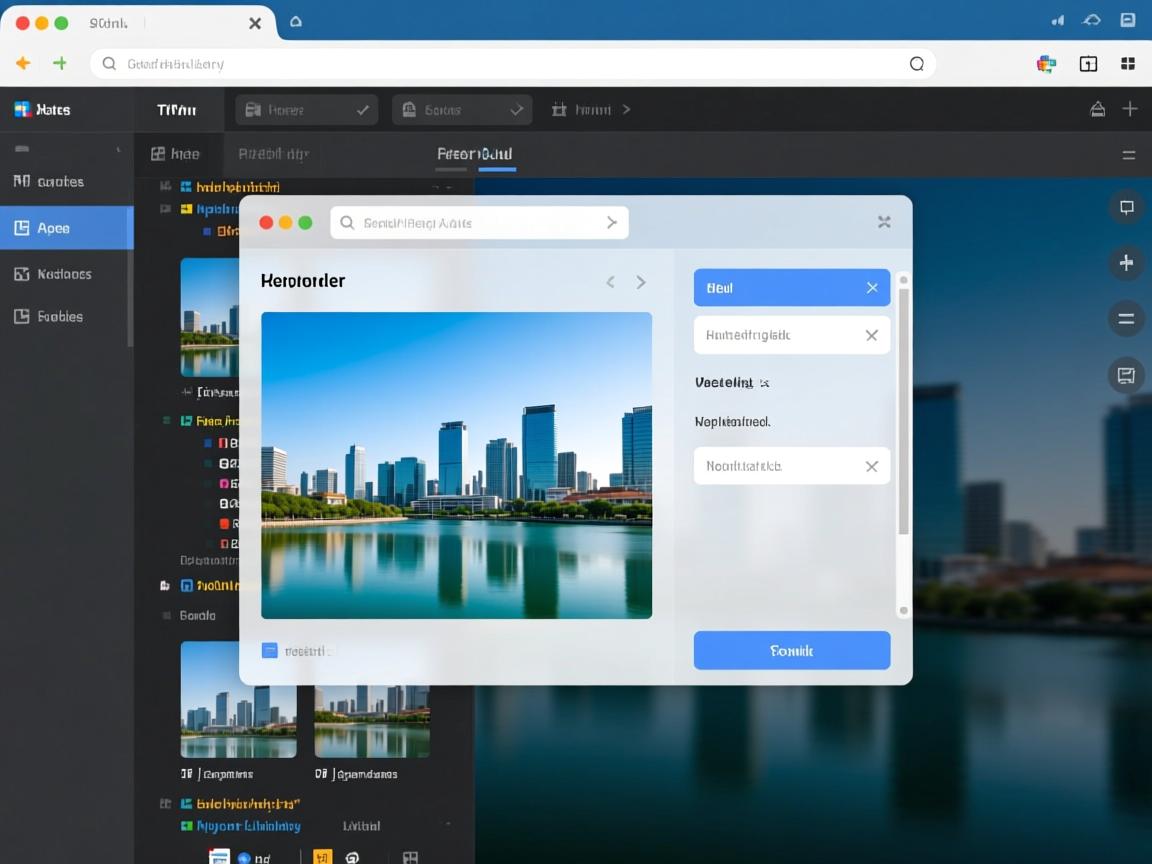Toggle the blue checkbox at dialog bottom left
Screen dimensions: 1152x864
[x=269, y=650]
